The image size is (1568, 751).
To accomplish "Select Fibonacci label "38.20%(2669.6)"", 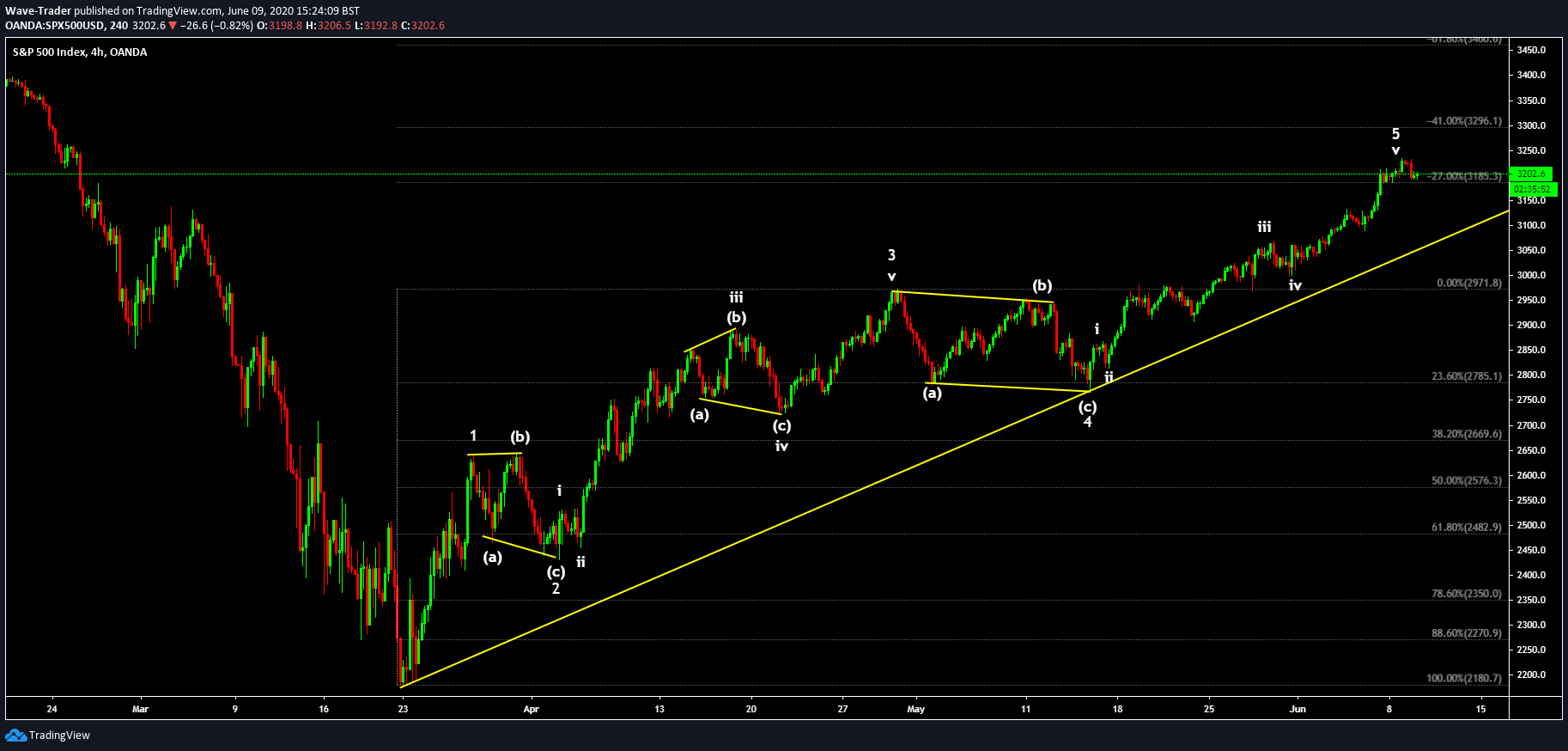I will (x=1467, y=434).
